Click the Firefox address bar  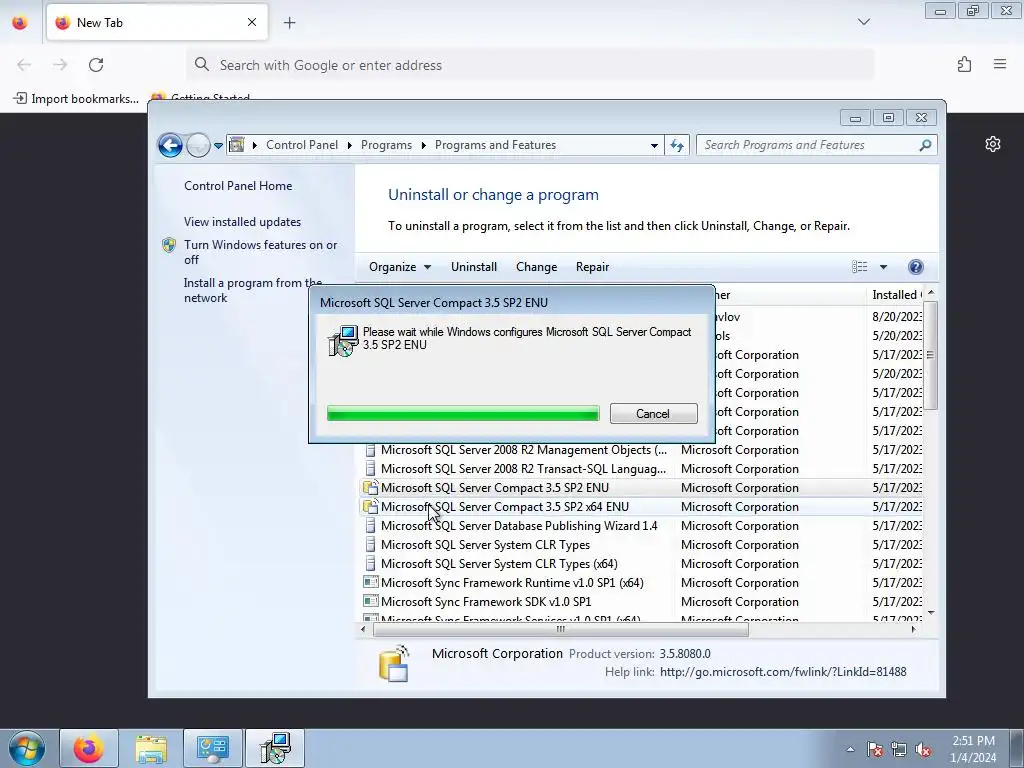point(530,65)
